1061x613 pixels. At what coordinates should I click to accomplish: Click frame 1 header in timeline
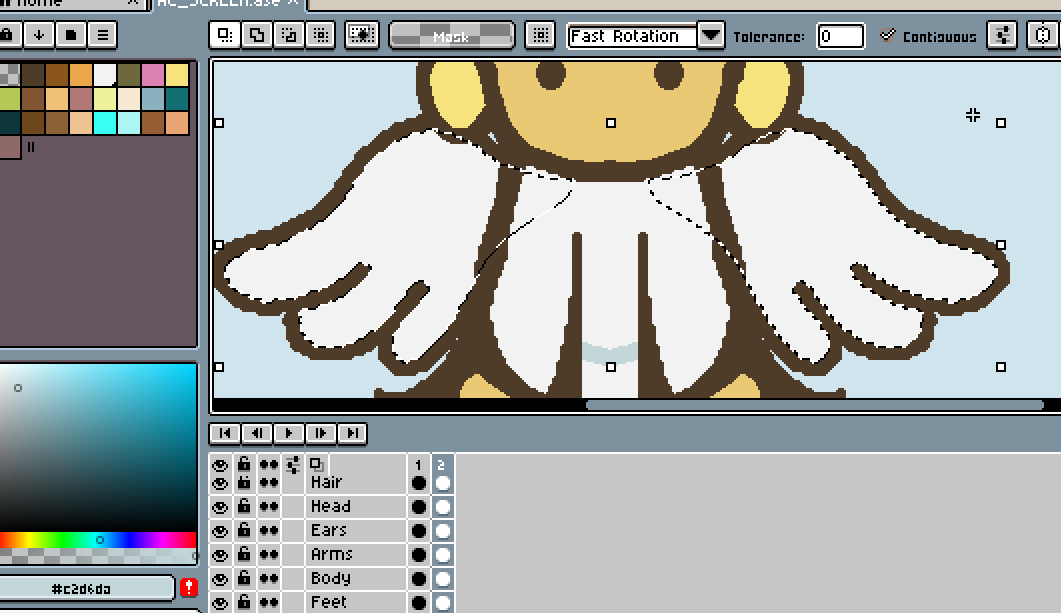coord(418,465)
